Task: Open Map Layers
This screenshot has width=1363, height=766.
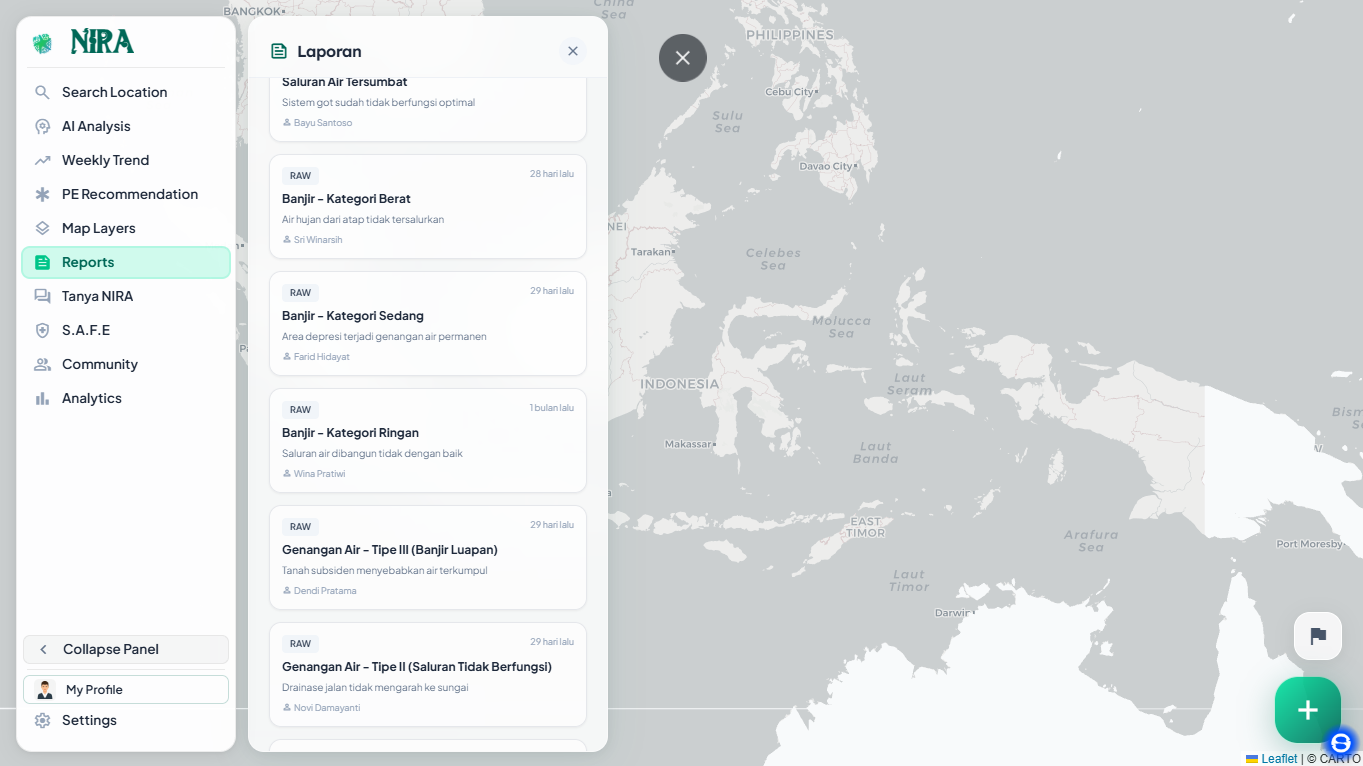Action: 126,228
